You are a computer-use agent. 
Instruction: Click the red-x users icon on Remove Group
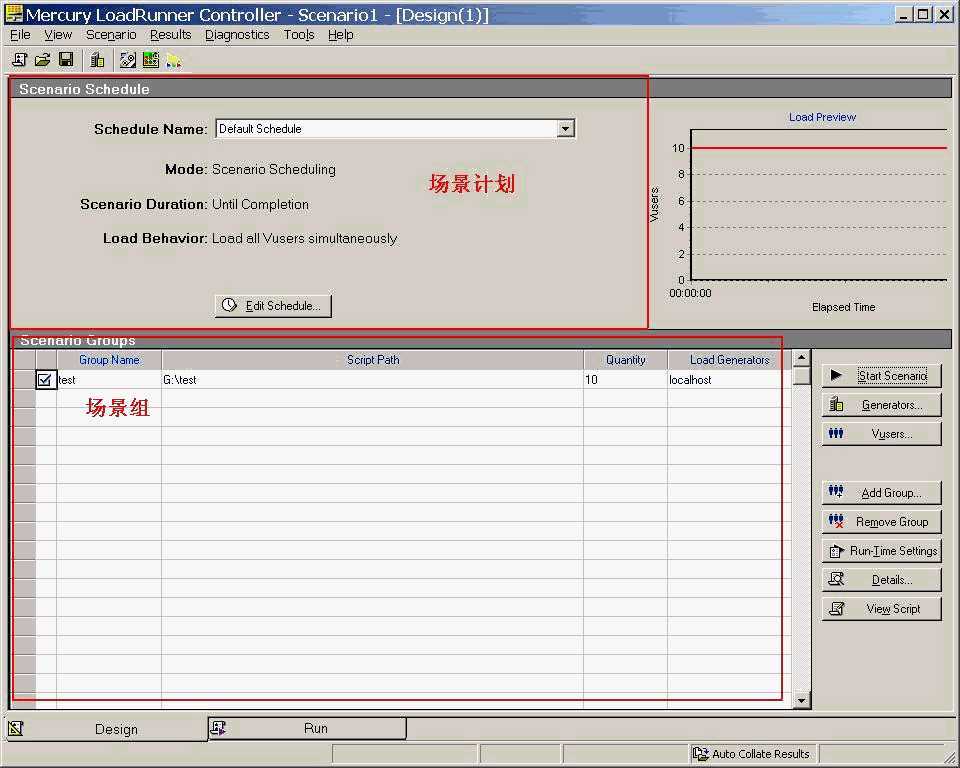(836, 521)
